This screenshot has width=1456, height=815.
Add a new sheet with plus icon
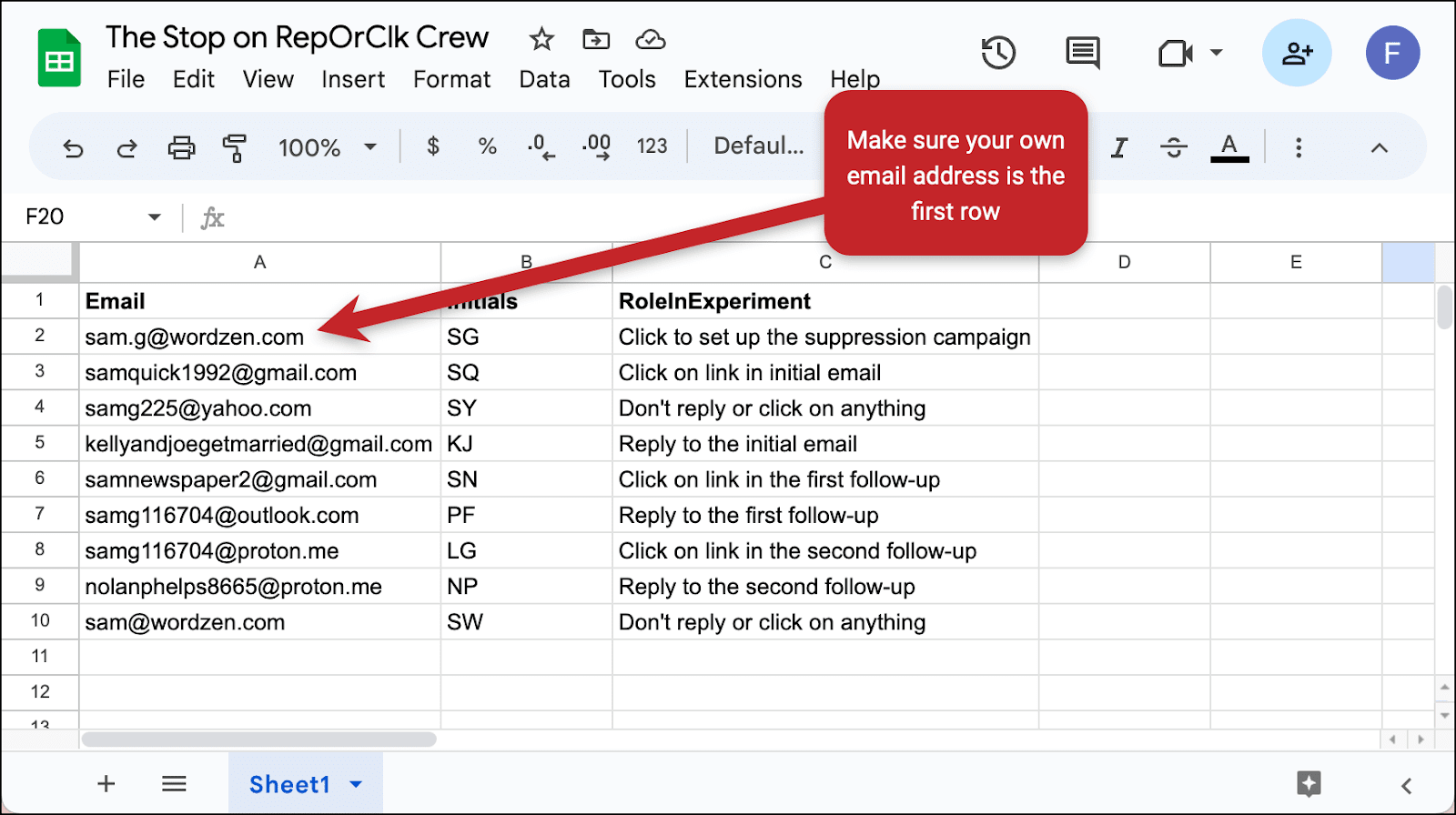coord(106,783)
